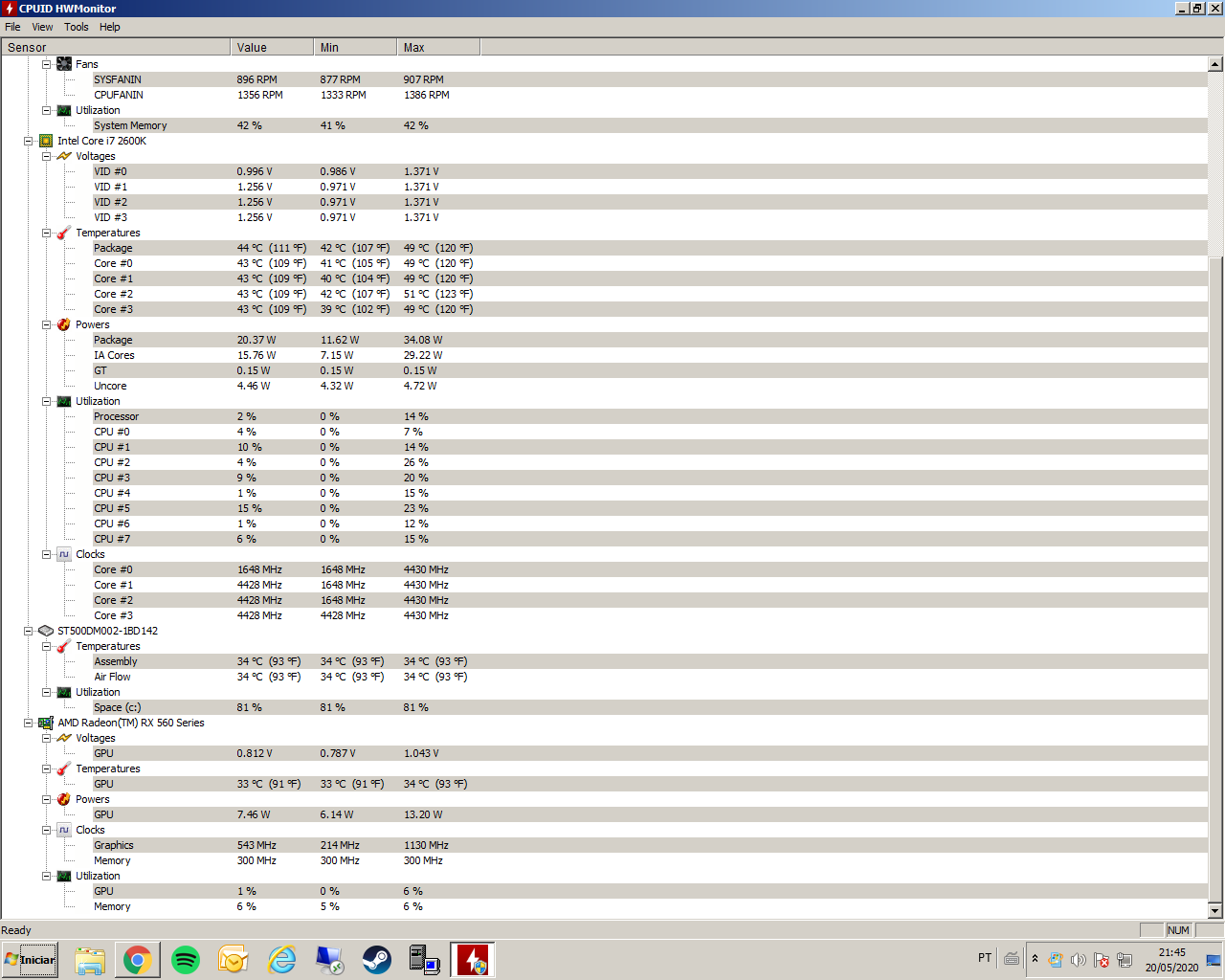Click the Clocks icon under Intel Core i7
Image resolution: width=1225 pixels, height=980 pixels.
coord(64,554)
